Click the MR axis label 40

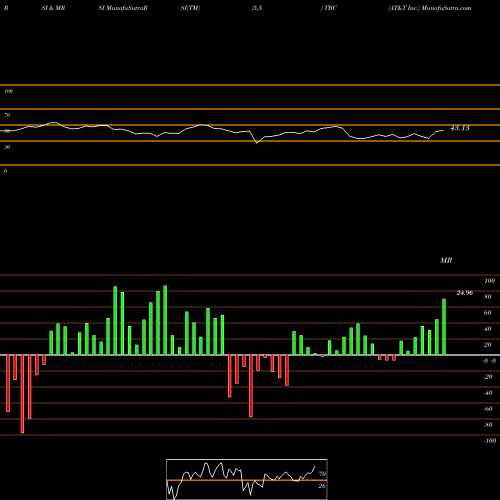(x=488, y=329)
